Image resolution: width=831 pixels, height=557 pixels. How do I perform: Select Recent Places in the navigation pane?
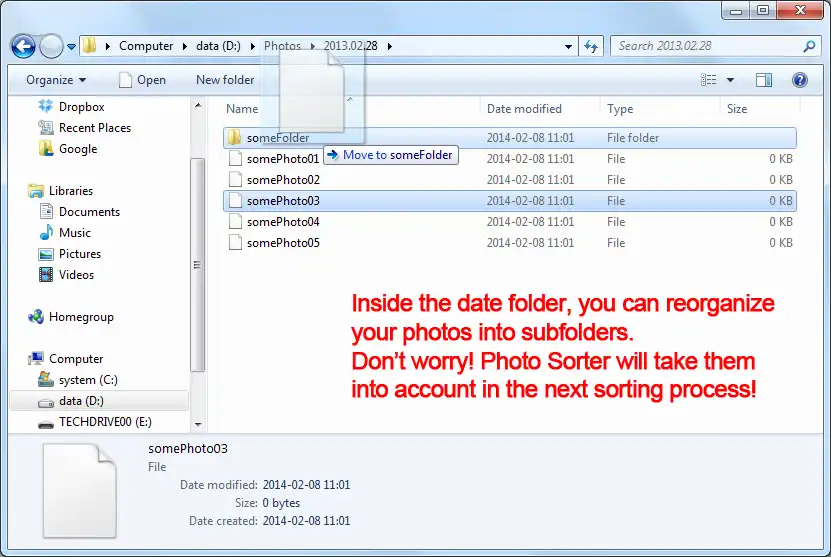pyautogui.click(x=95, y=128)
